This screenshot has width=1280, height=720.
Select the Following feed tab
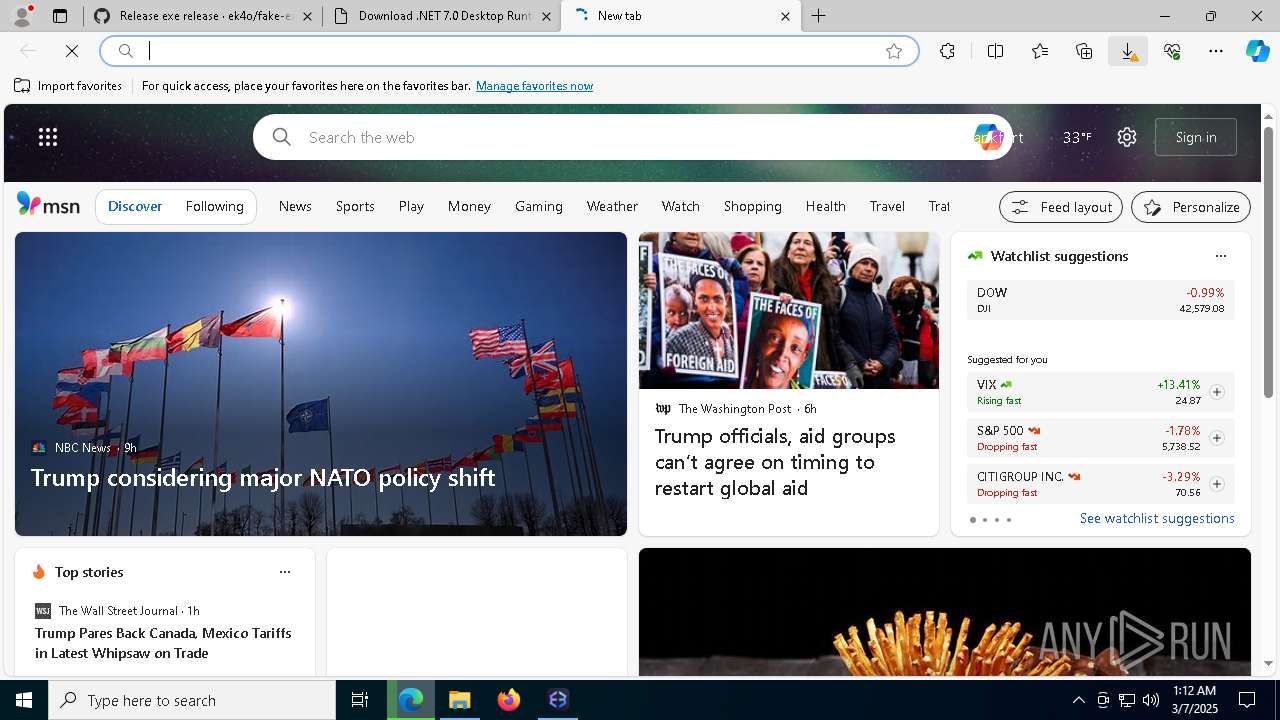(215, 206)
